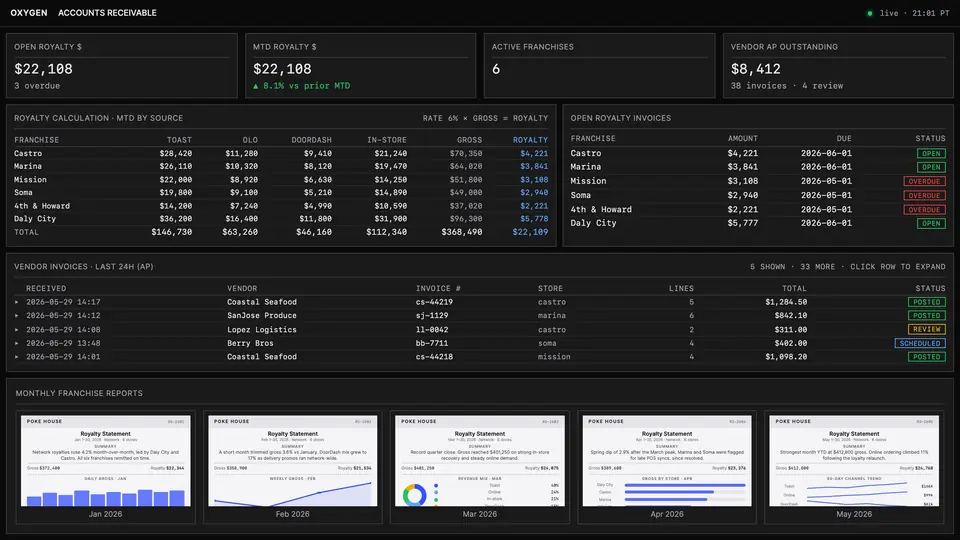Click the OVERDUE badge for Mission invoice
This screenshot has height=540, width=960.
point(924,181)
